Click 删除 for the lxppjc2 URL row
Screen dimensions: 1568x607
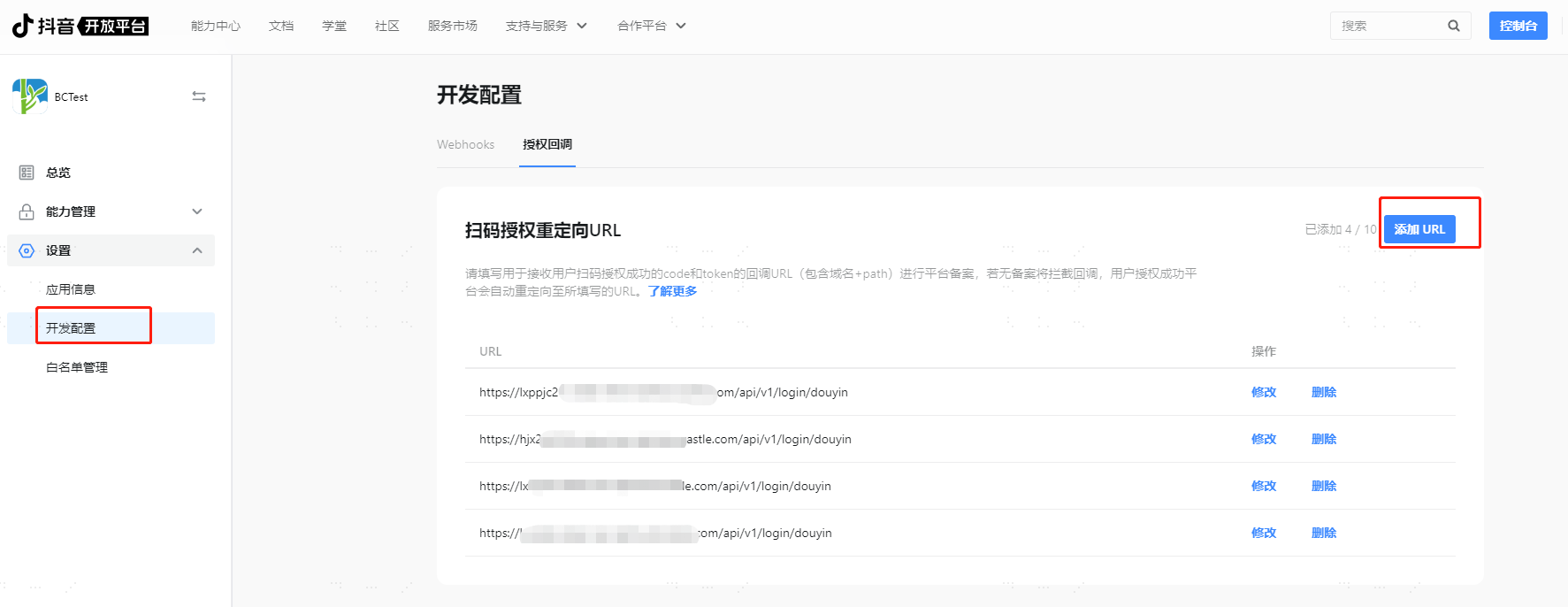[x=1324, y=392]
